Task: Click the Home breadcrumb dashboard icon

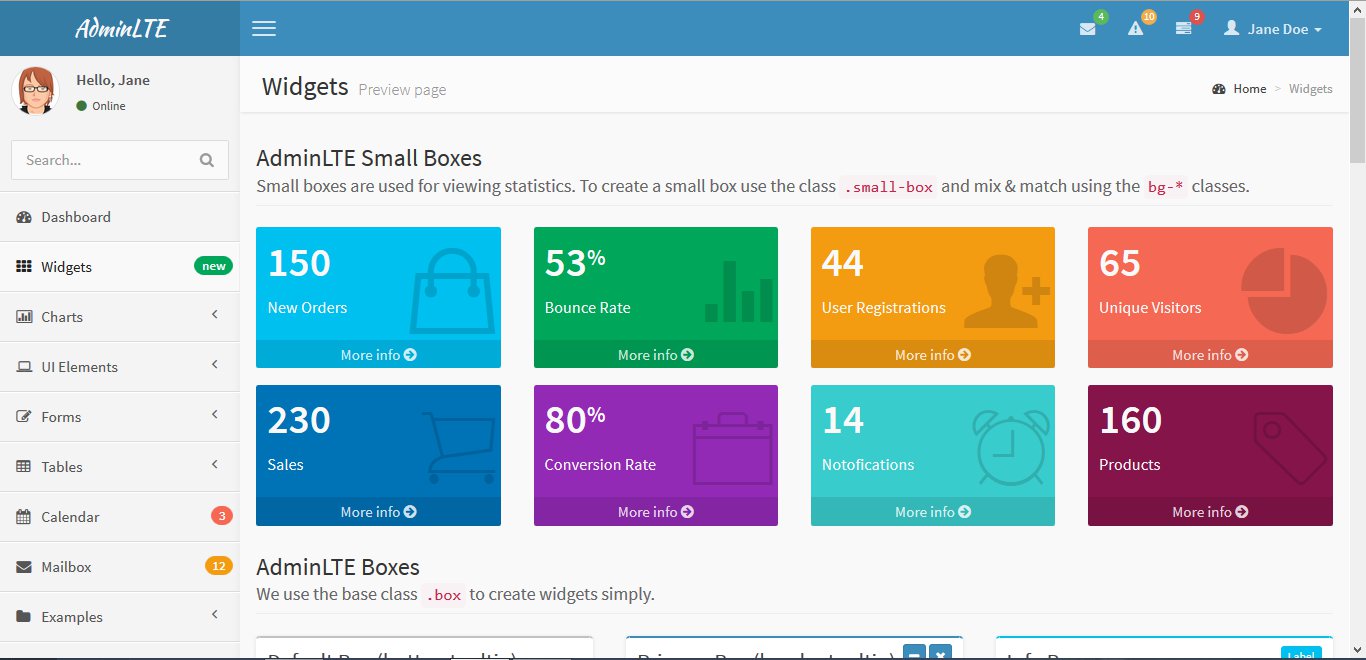Action: coord(1219,89)
